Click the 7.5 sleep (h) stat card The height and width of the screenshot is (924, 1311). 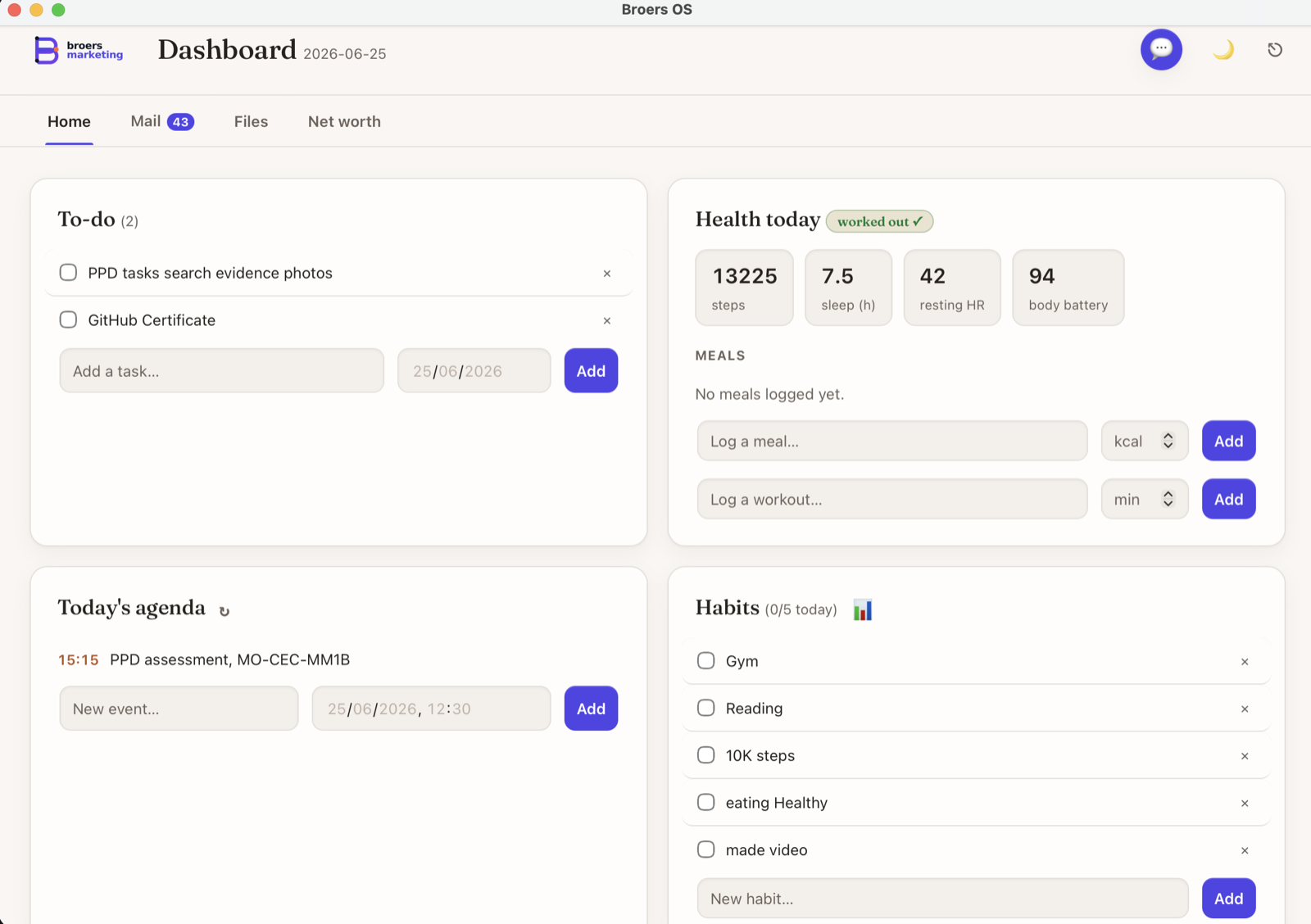click(x=848, y=288)
